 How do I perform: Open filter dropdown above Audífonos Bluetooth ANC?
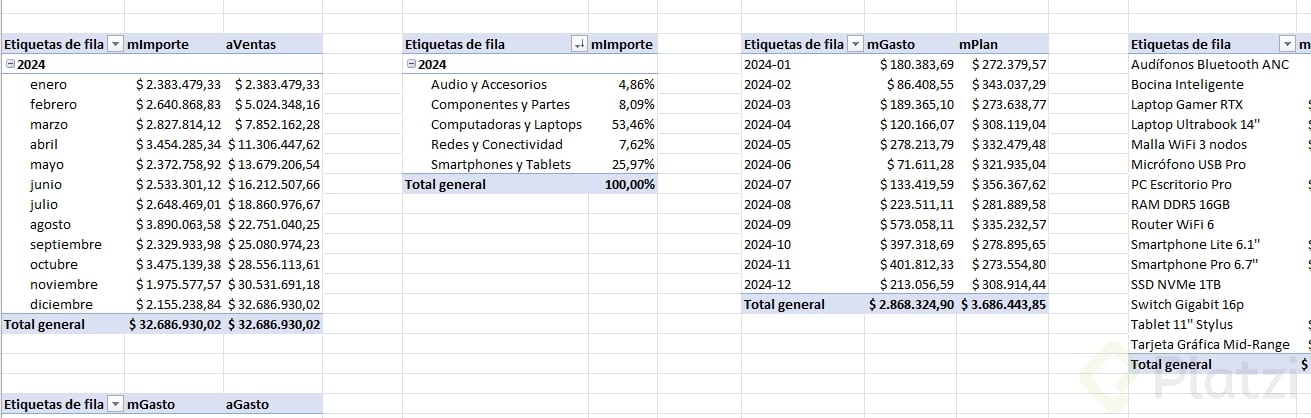point(1288,44)
